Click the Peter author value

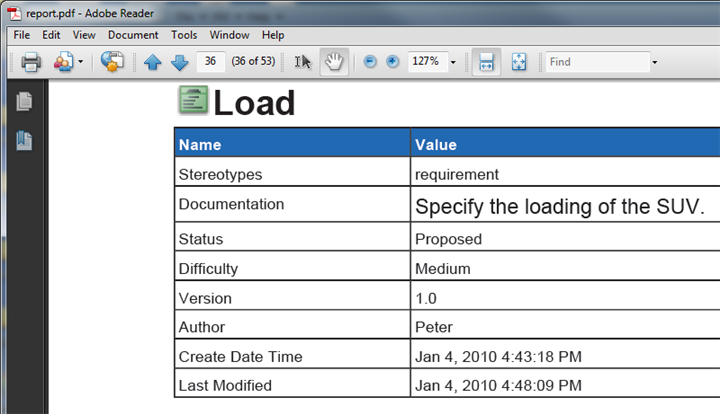tap(434, 327)
